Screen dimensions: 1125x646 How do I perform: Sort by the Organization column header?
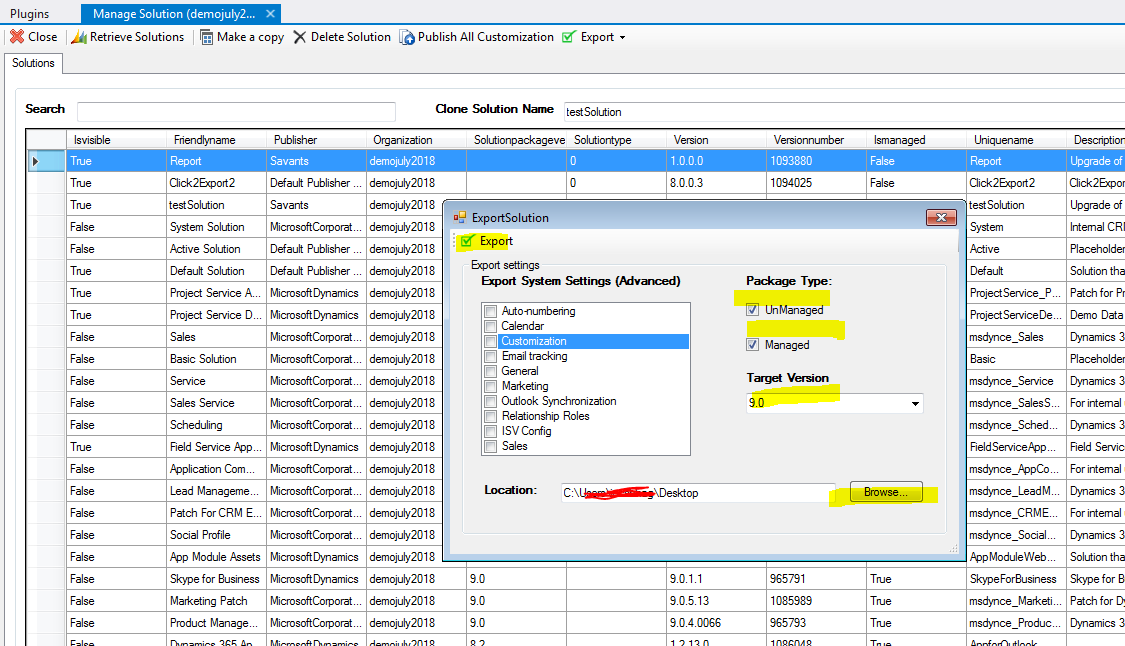(416, 140)
